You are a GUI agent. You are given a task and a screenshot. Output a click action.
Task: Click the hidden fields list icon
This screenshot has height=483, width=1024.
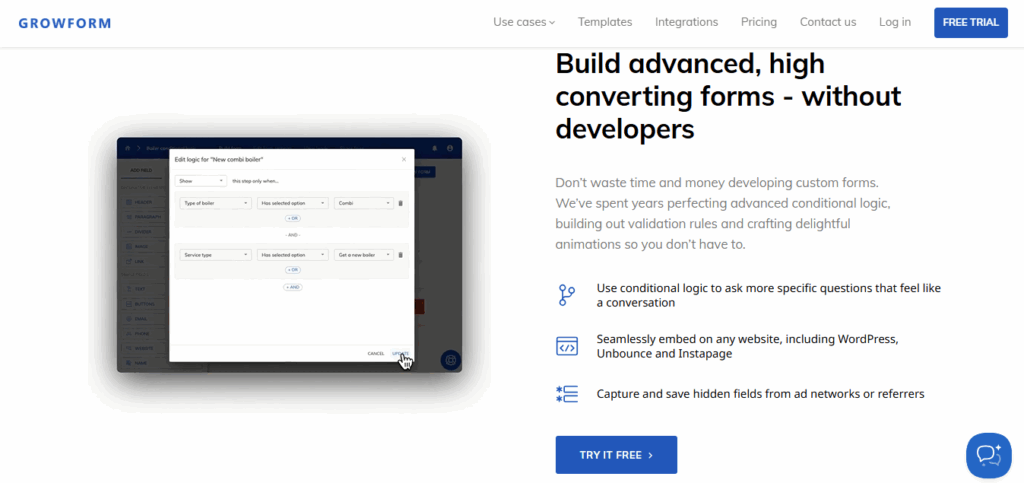click(567, 394)
